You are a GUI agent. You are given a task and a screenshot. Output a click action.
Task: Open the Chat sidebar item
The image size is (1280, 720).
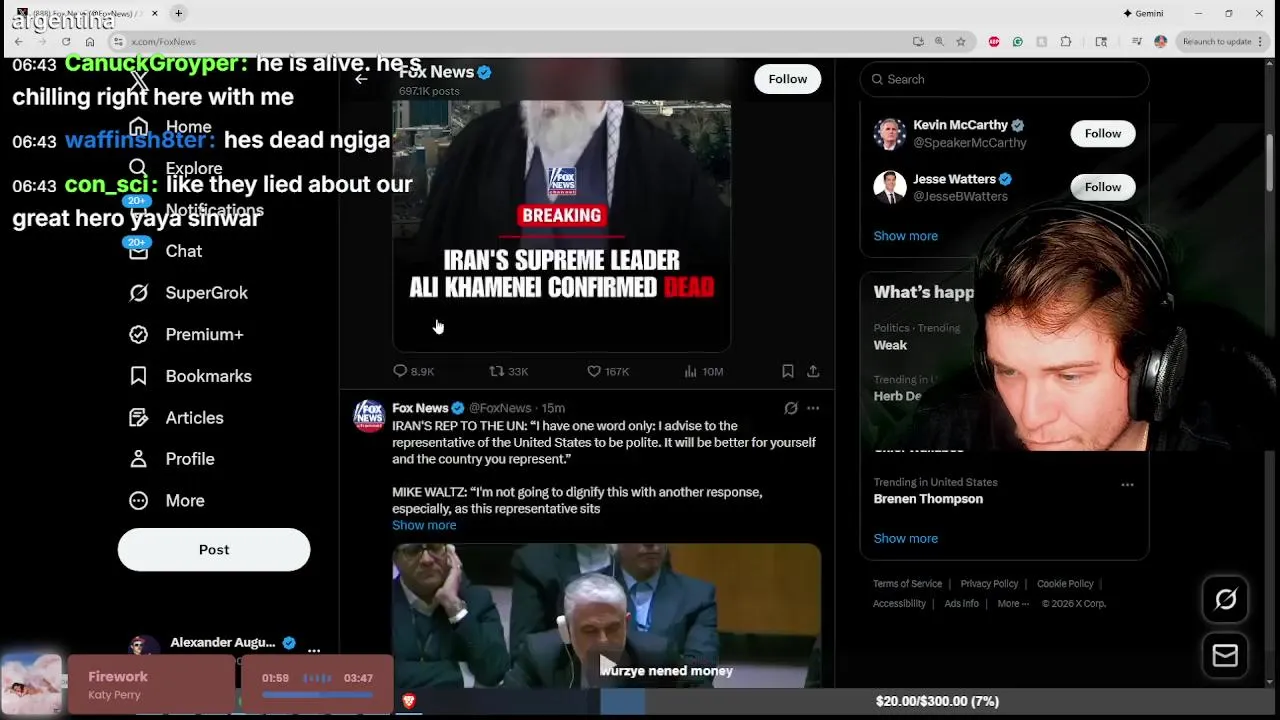pos(165,251)
